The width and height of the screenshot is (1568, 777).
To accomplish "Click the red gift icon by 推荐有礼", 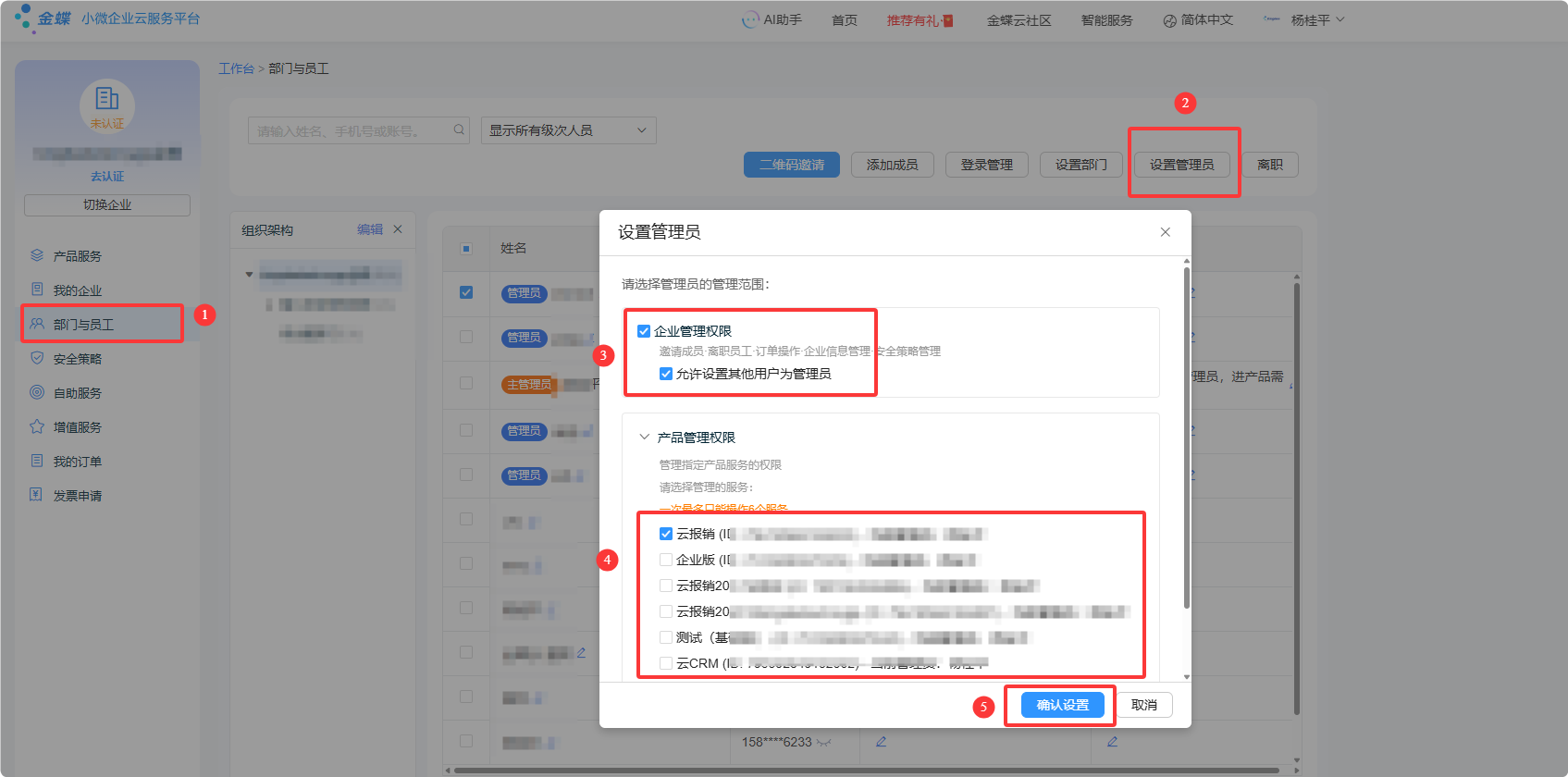I will [x=948, y=20].
